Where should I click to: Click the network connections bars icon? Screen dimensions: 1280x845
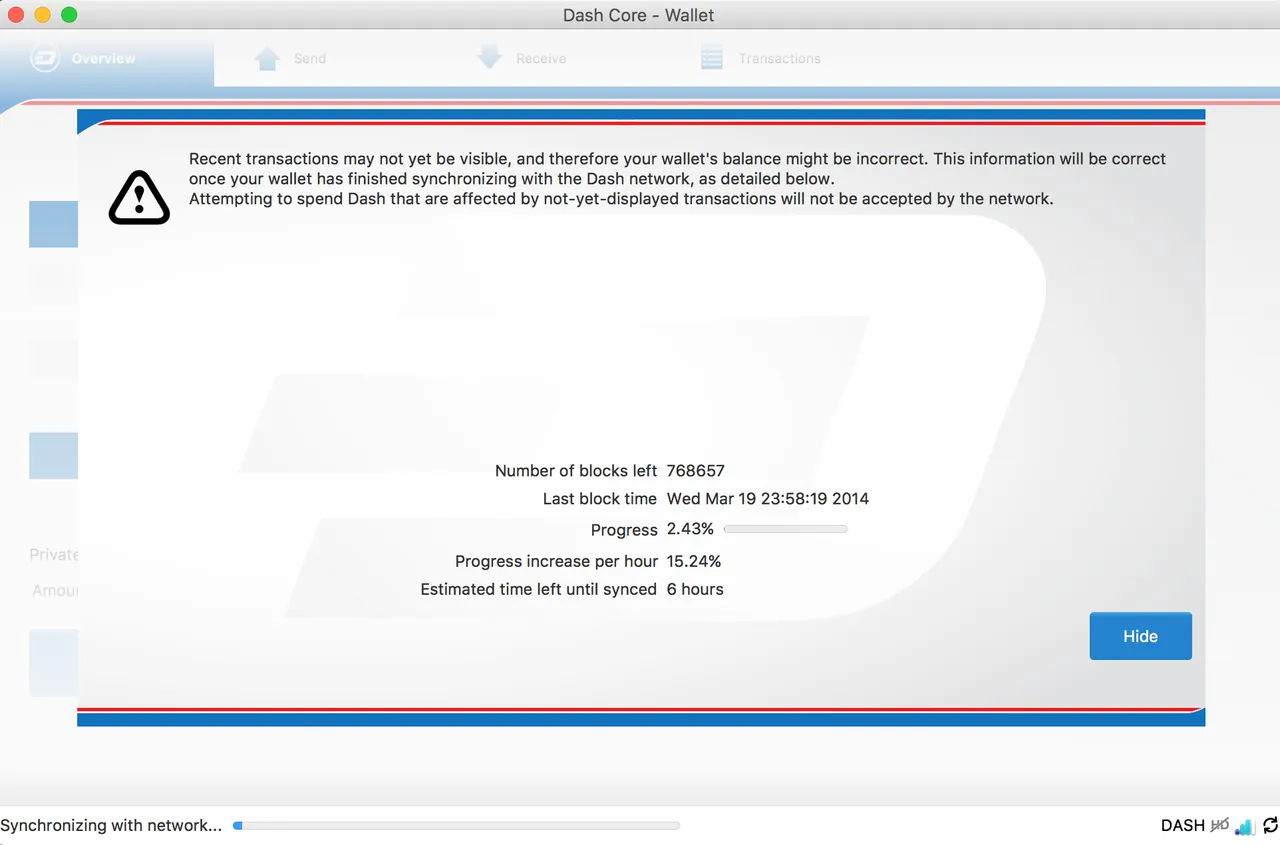pos(1244,826)
